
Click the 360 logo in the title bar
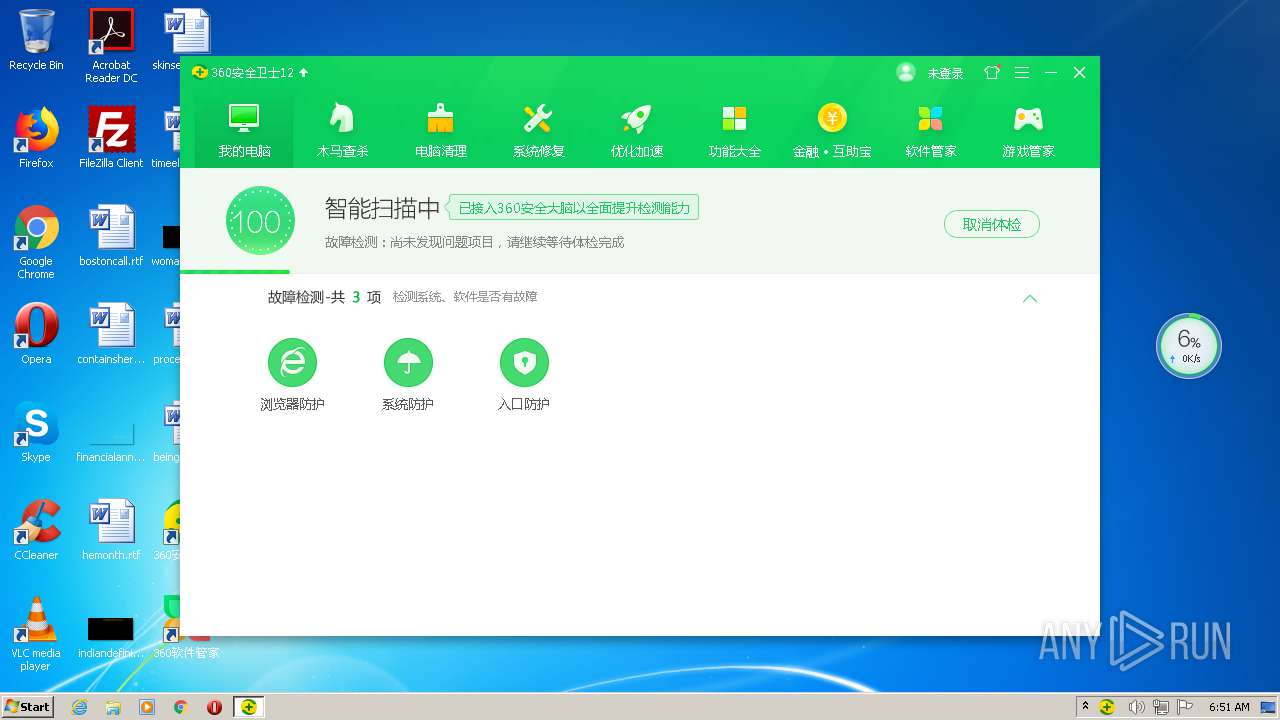pos(199,72)
